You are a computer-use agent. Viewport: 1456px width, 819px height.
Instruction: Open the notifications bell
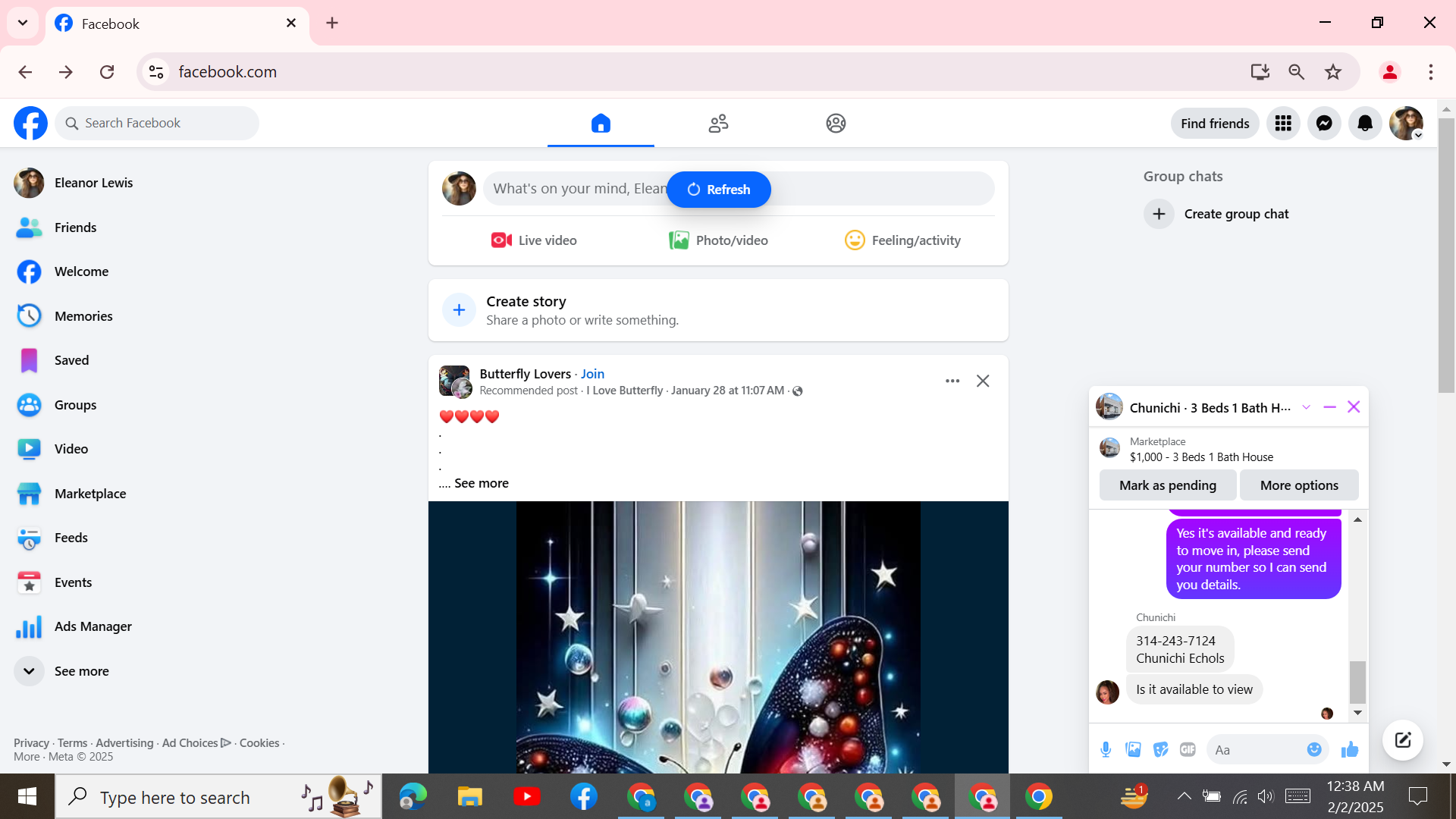click(1365, 124)
